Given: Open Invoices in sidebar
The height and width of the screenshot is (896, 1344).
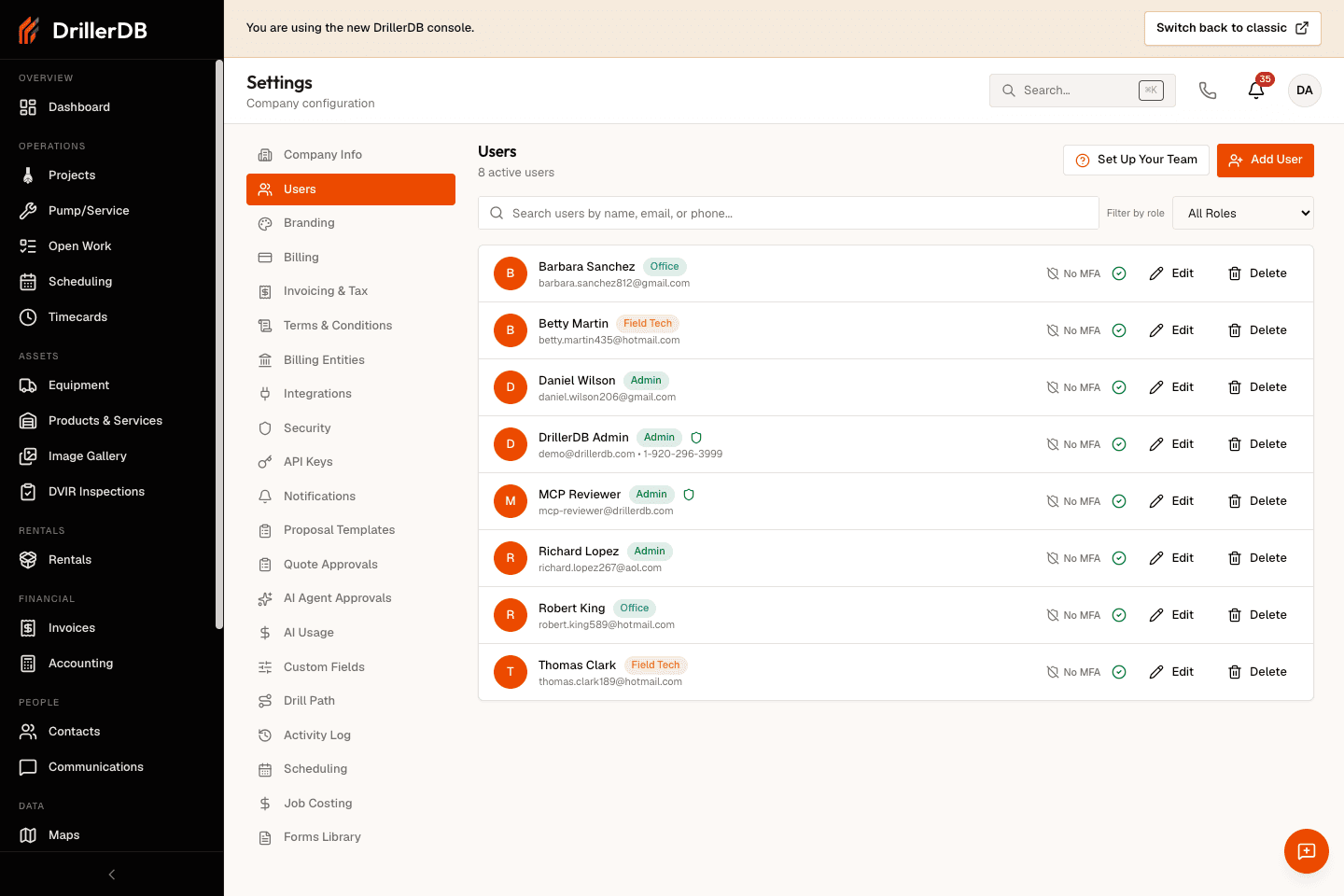Looking at the screenshot, I should [108, 628].
